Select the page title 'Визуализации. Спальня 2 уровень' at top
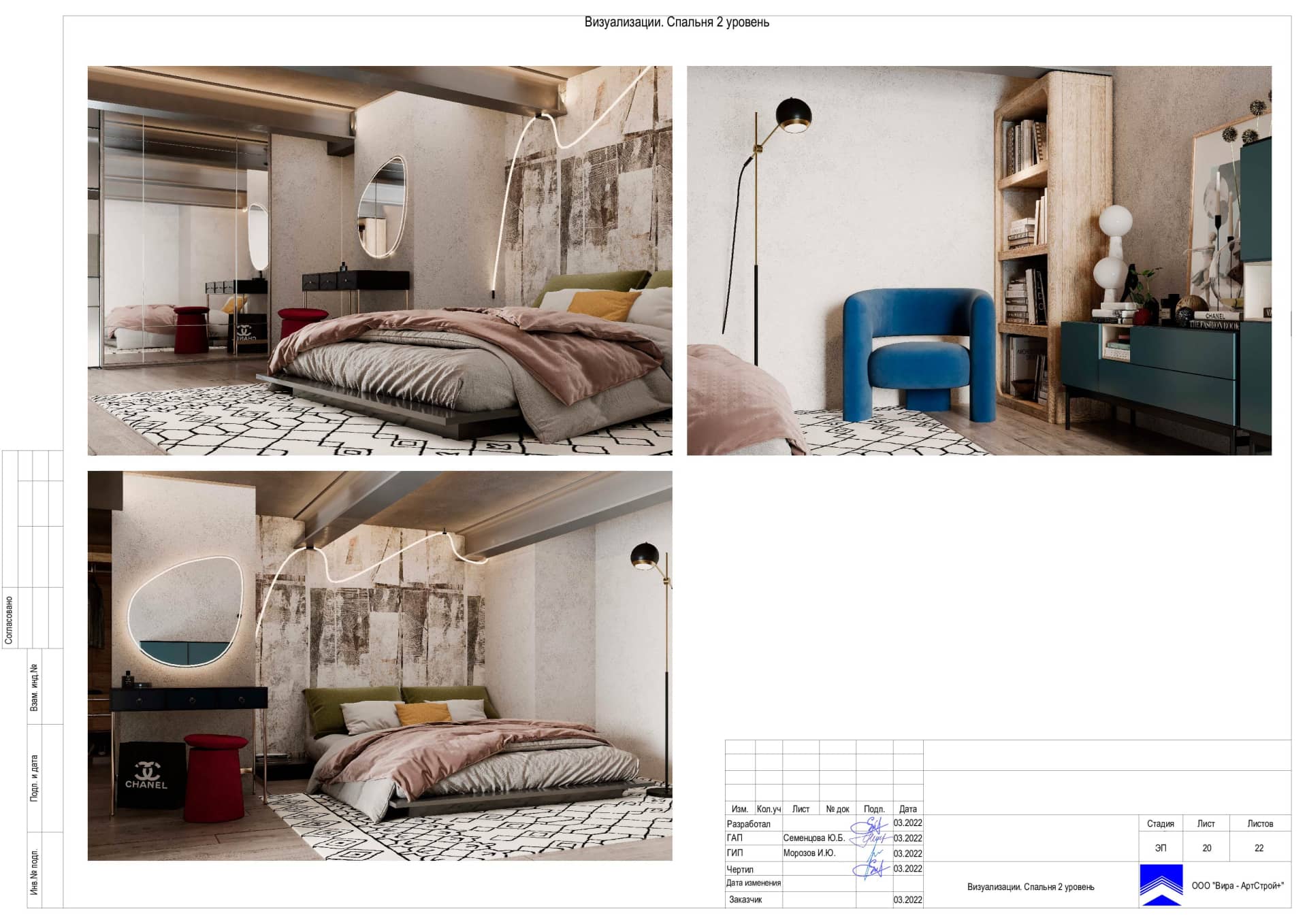This screenshot has width=1307, height=924. [677, 22]
